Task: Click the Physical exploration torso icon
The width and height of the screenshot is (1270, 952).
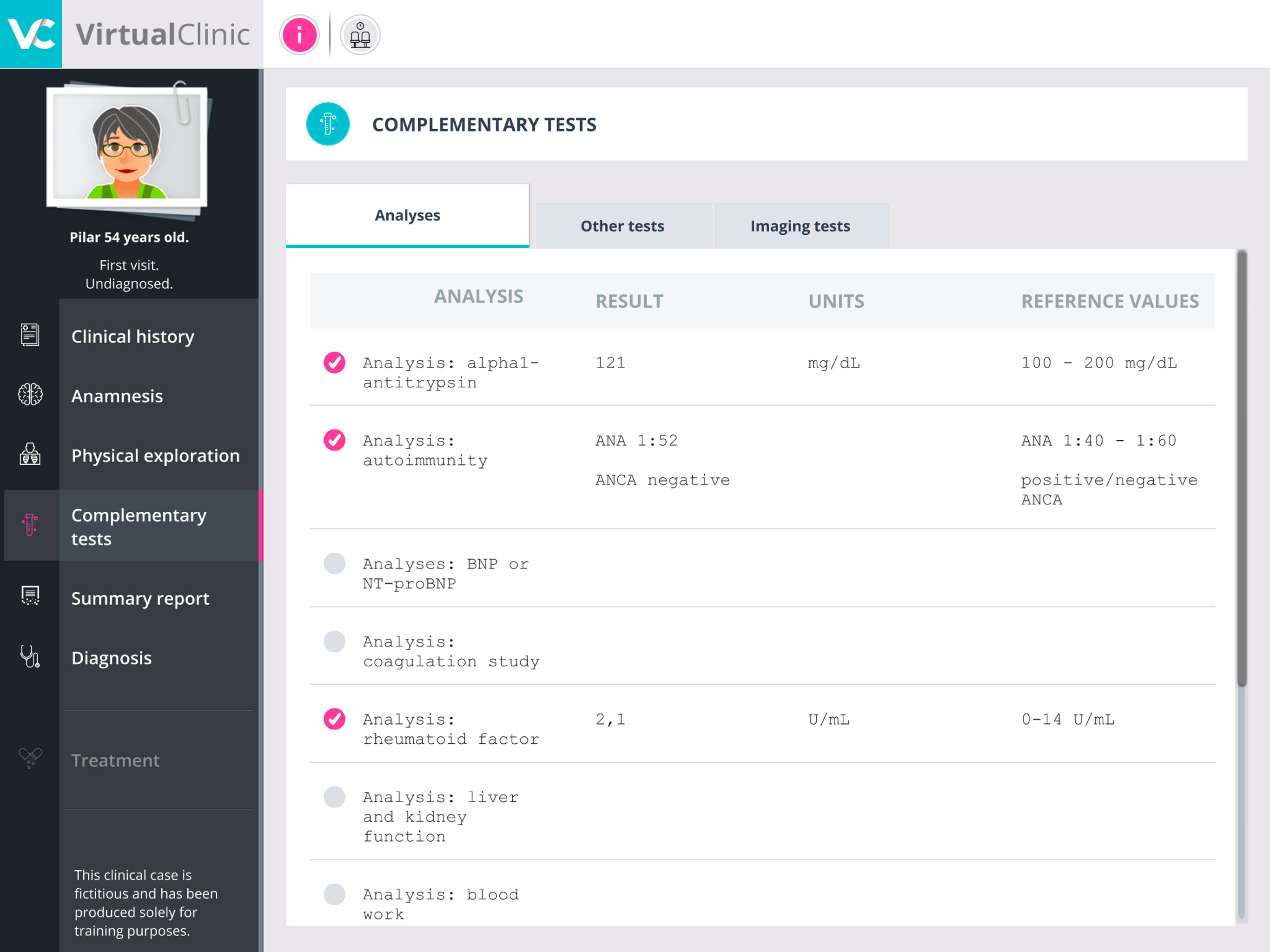Action: coord(30,454)
